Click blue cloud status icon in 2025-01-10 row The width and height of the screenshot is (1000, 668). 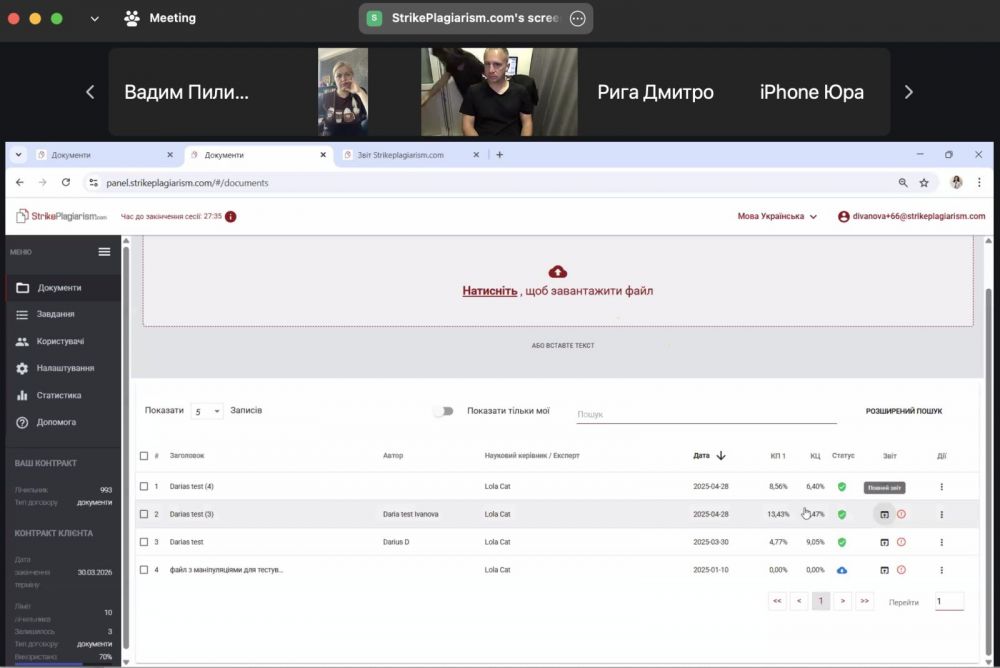tap(842, 570)
